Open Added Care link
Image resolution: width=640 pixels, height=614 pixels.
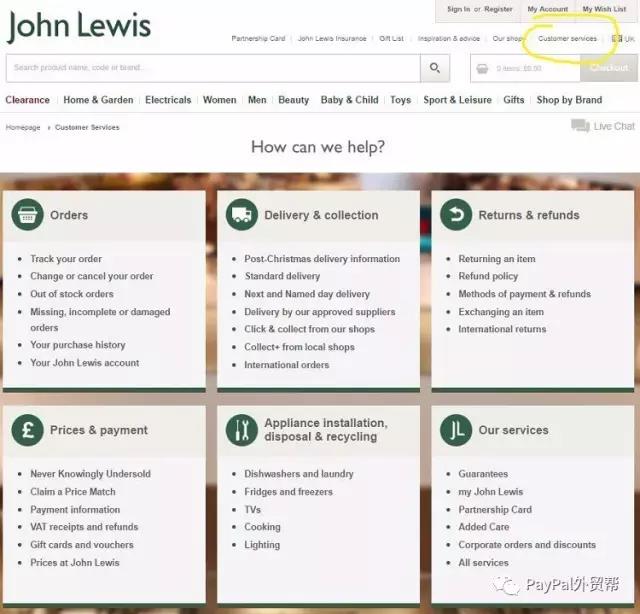pyautogui.click(x=484, y=527)
